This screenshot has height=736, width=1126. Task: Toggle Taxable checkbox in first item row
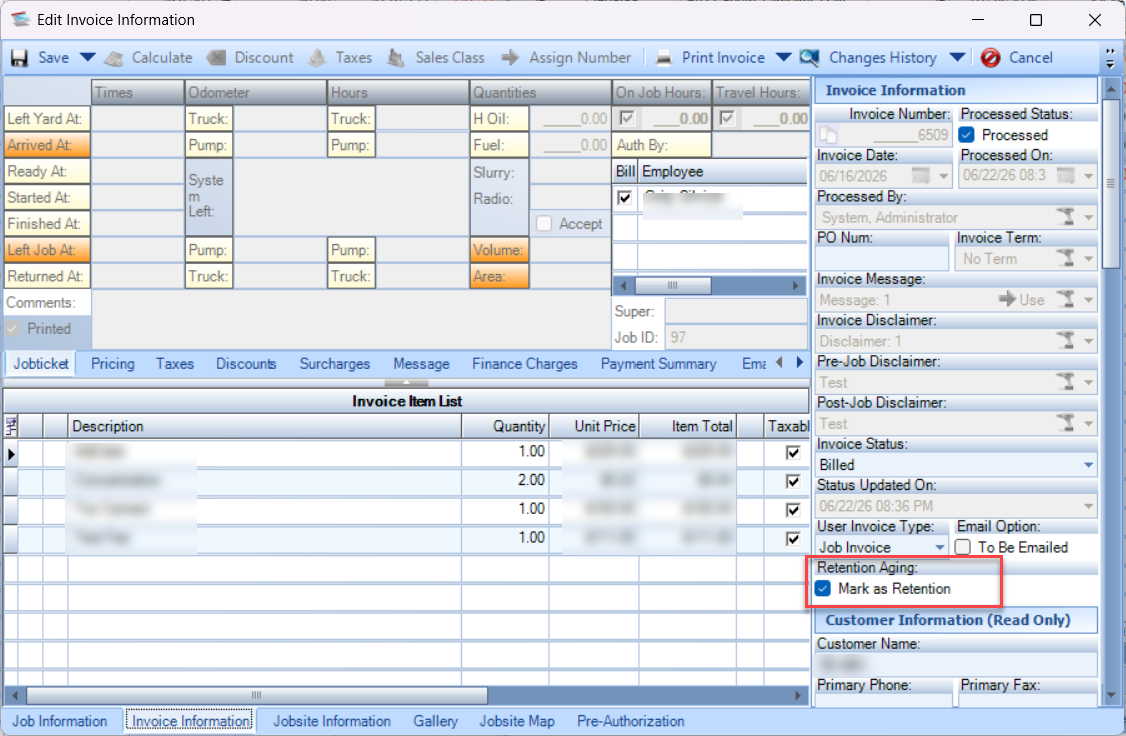pos(793,452)
